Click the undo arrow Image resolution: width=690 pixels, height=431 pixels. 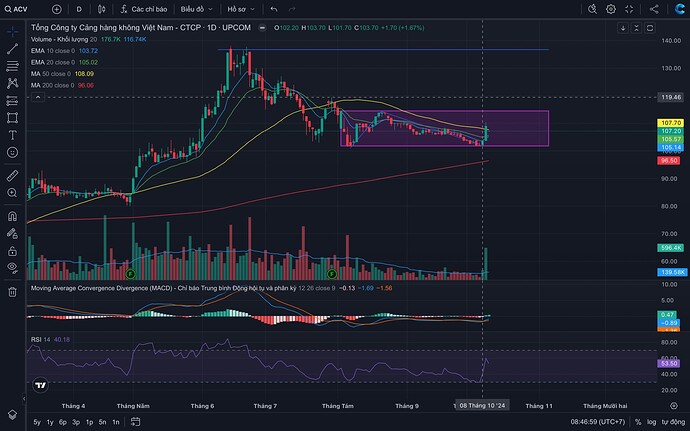pyautogui.click(x=274, y=9)
